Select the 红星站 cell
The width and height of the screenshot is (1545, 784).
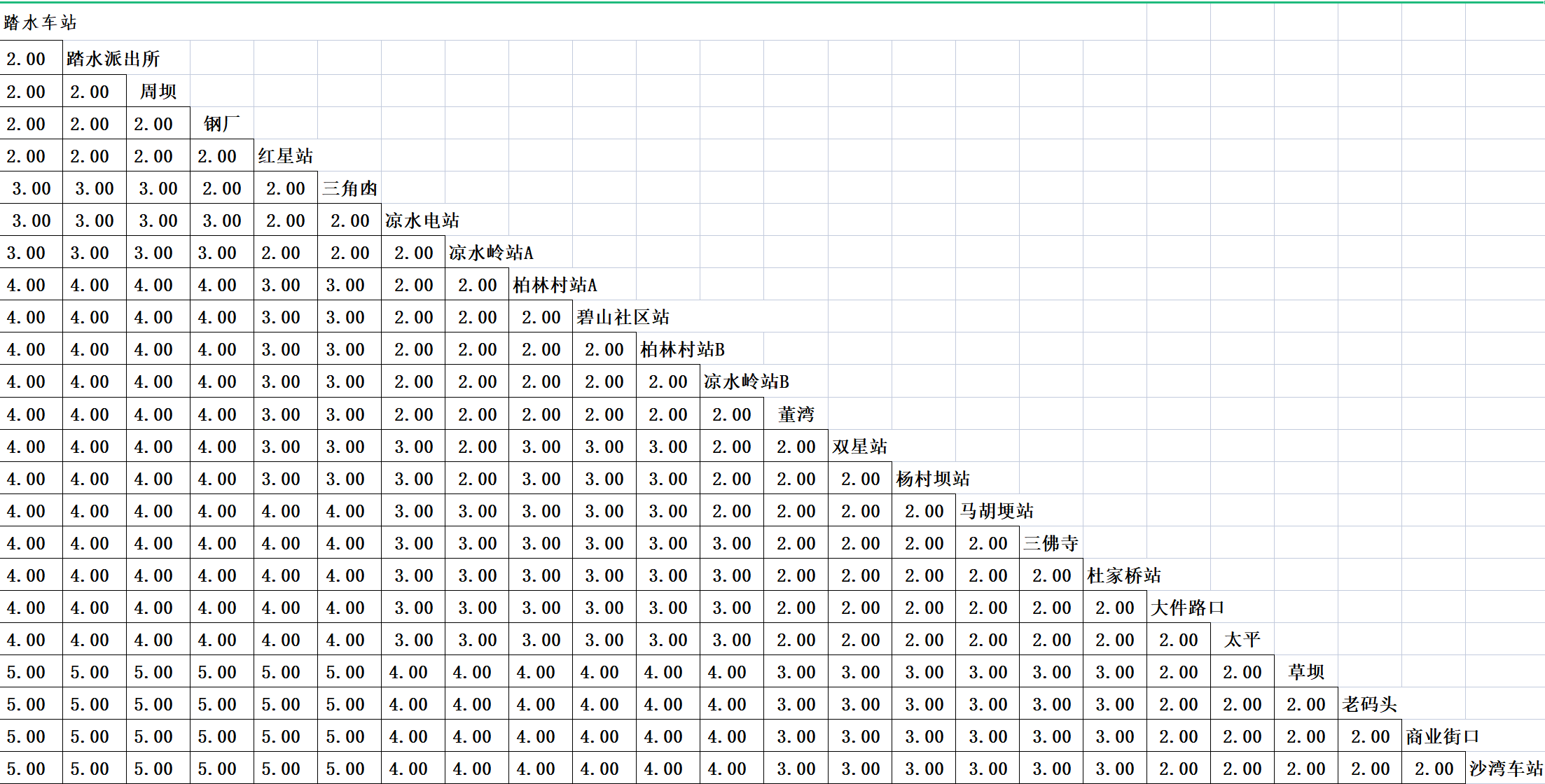click(286, 155)
